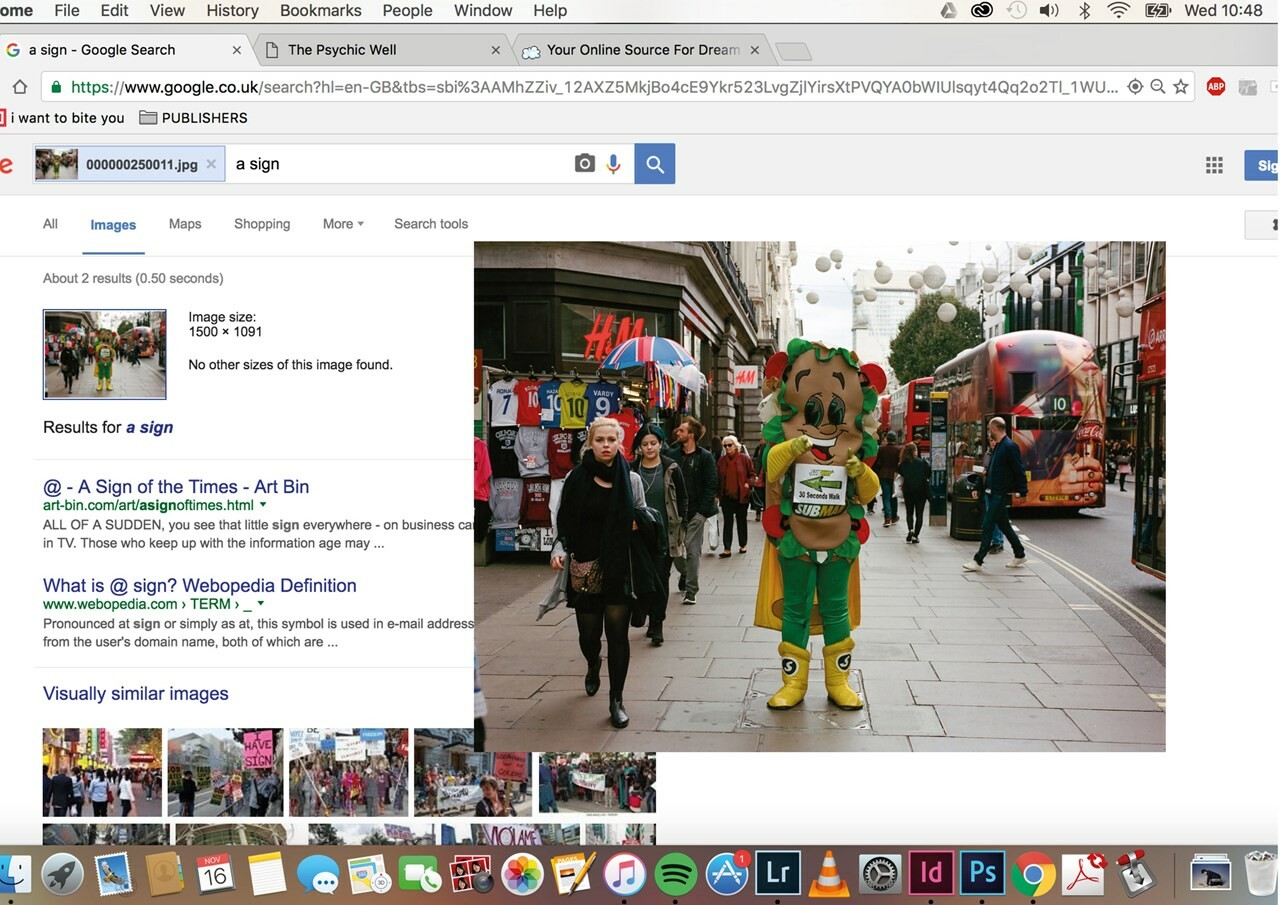
Task: Open Launchpad from the dock
Action: [x=63, y=875]
